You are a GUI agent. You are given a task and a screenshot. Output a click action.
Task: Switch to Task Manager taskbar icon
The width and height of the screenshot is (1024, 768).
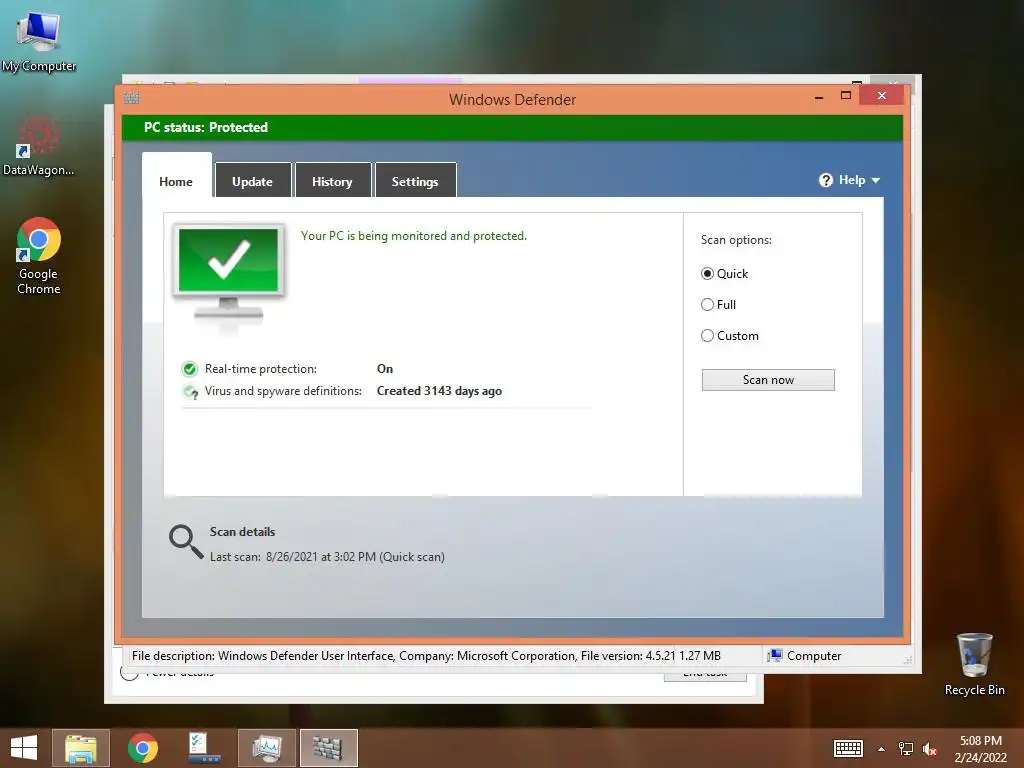pos(266,748)
